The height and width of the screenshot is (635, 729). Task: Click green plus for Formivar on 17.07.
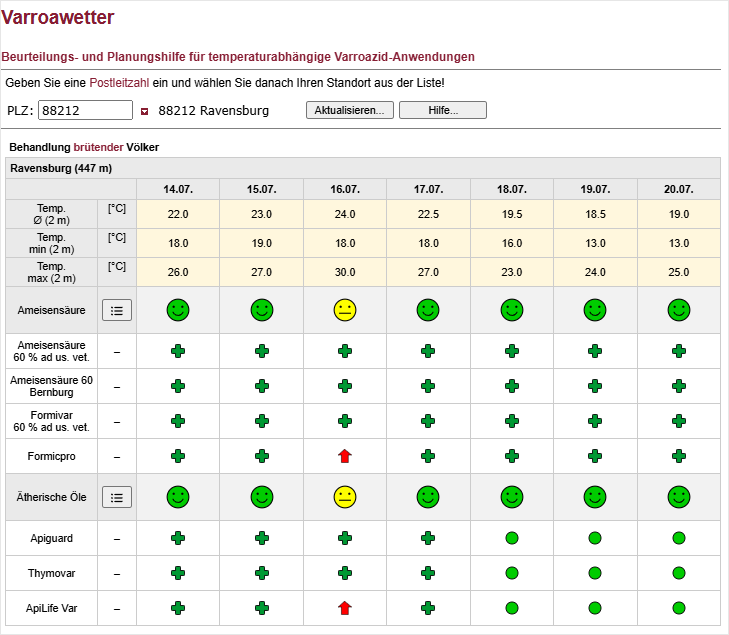428,421
